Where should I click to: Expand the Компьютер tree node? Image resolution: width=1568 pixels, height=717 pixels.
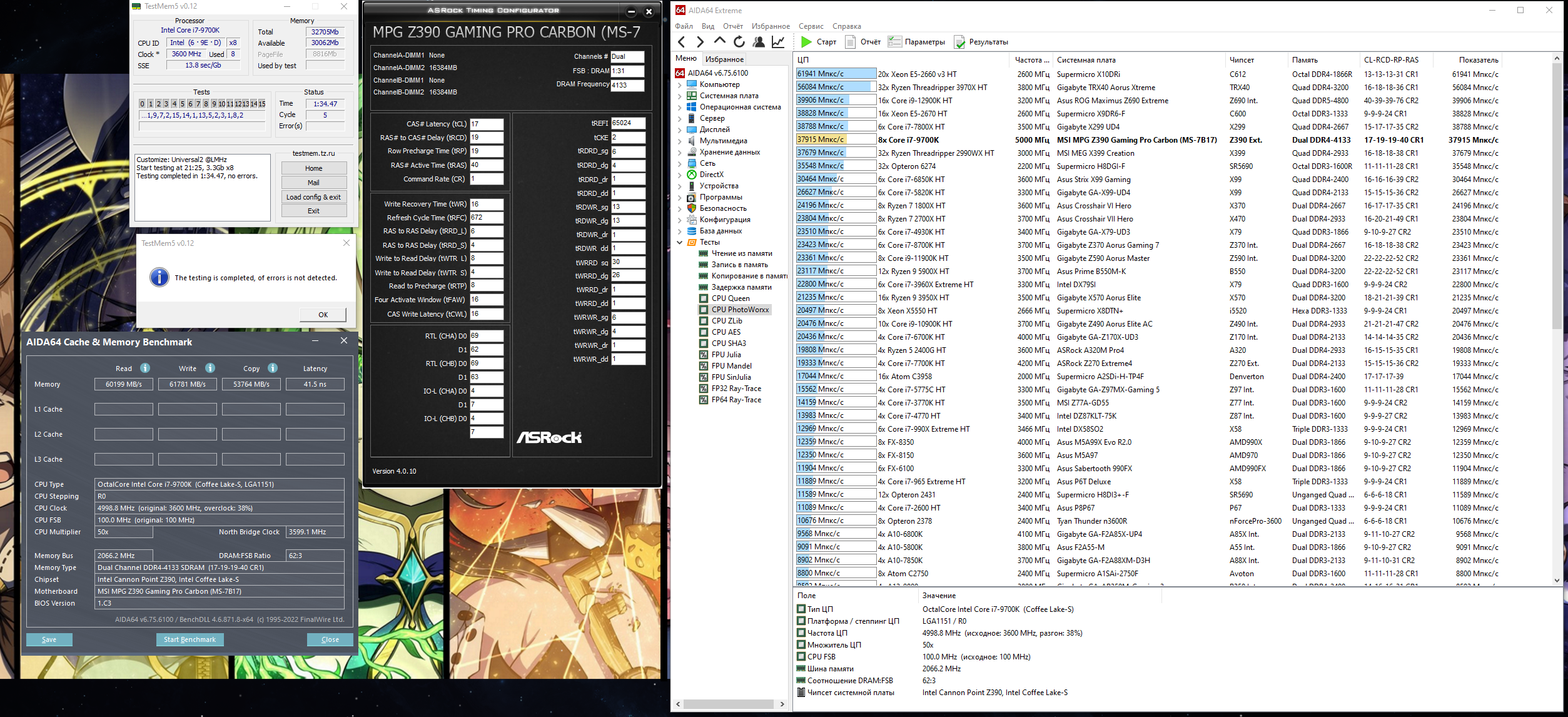[680, 84]
